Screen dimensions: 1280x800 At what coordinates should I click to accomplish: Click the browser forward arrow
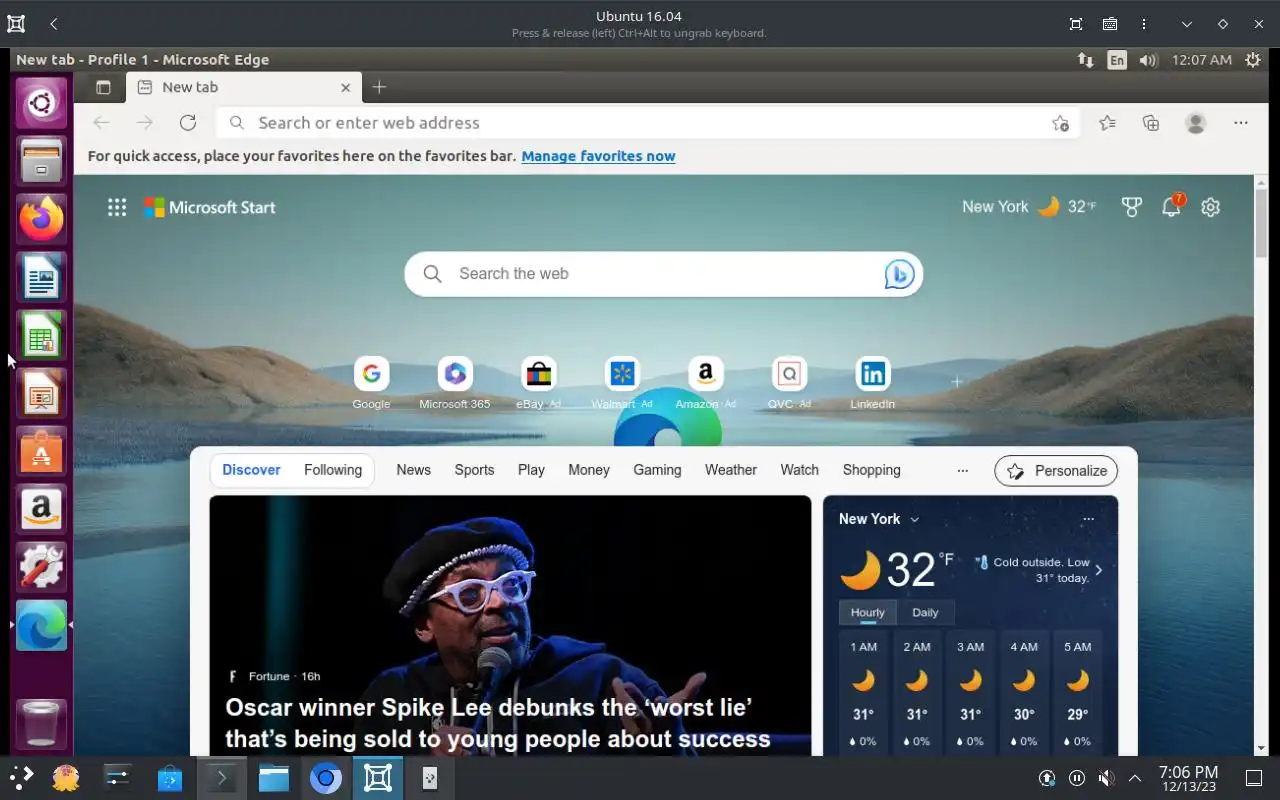[x=145, y=123]
